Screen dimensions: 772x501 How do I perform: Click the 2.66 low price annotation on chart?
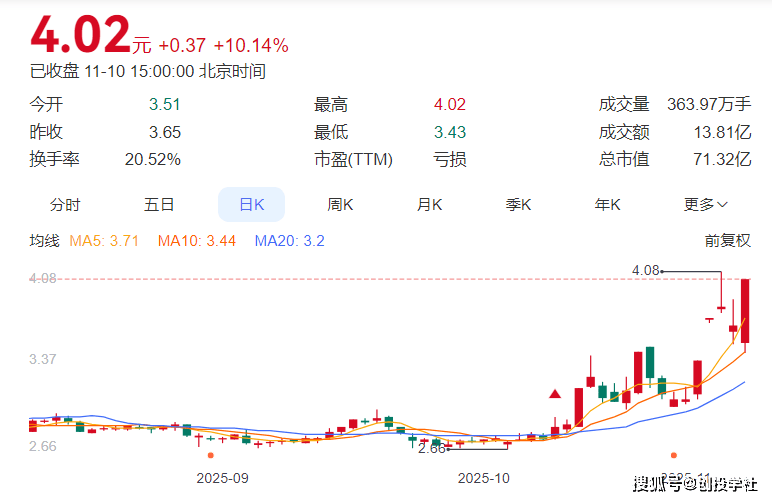point(431,448)
